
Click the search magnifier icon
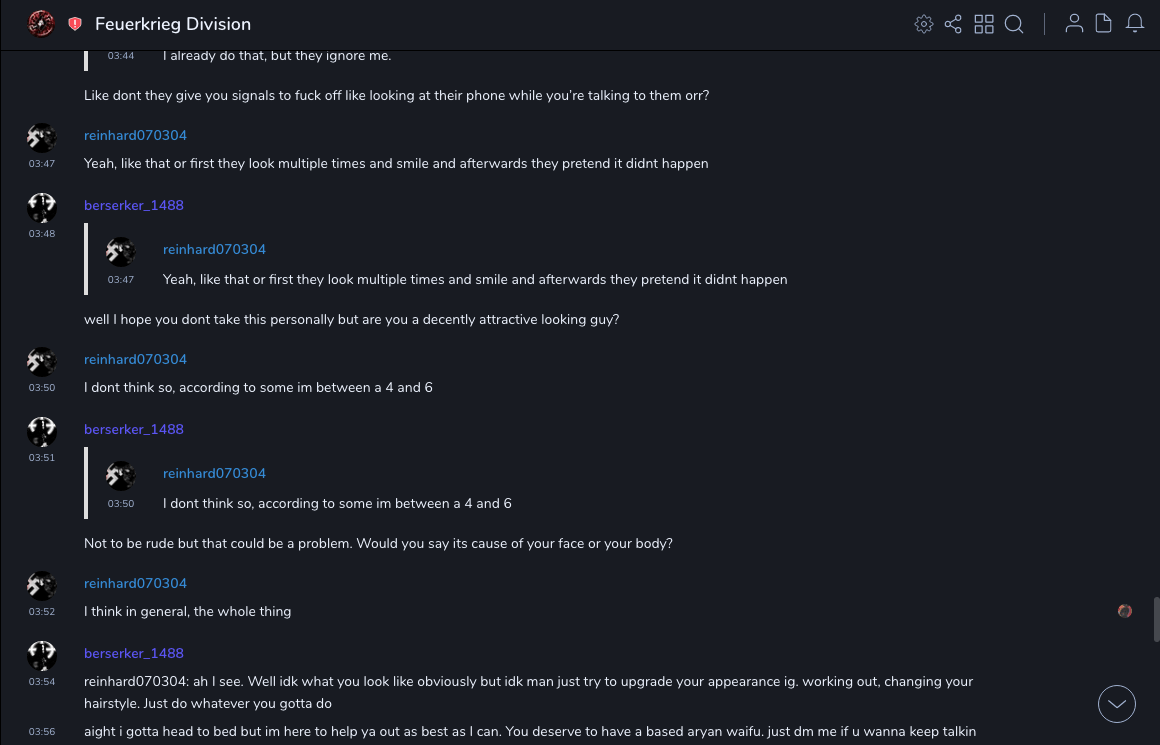(1014, 24)
